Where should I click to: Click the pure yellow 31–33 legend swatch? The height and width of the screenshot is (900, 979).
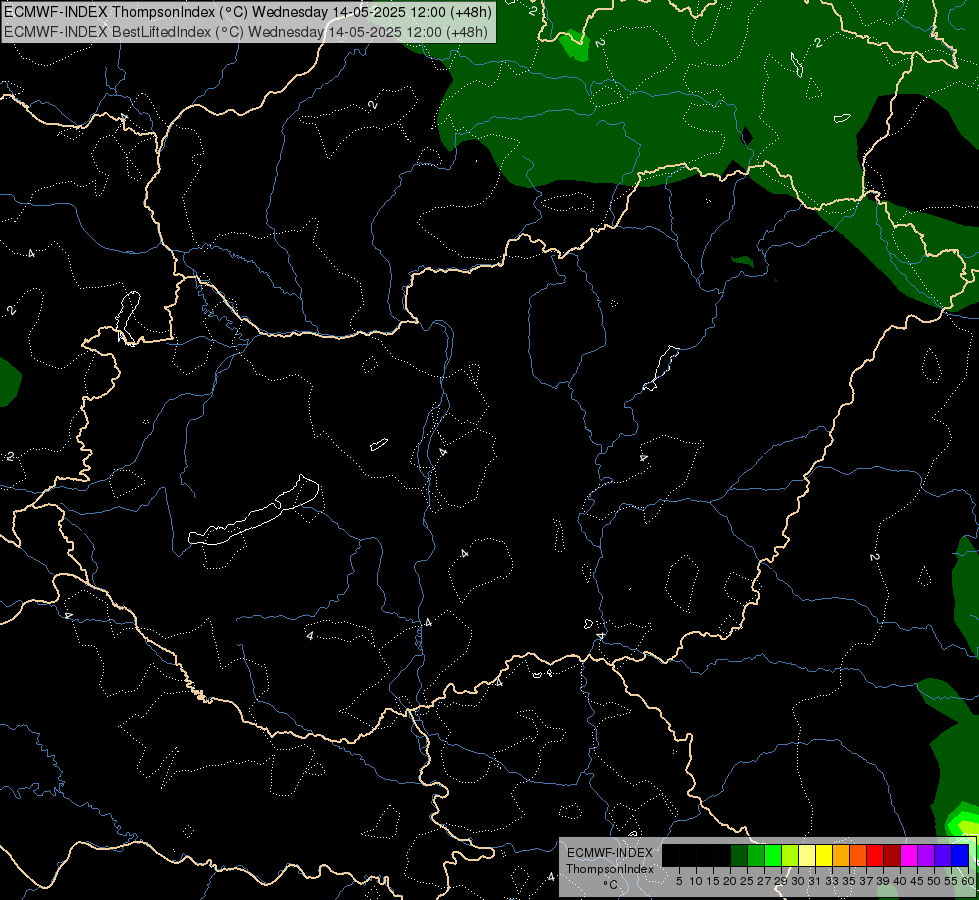click(x=824, y=855)
